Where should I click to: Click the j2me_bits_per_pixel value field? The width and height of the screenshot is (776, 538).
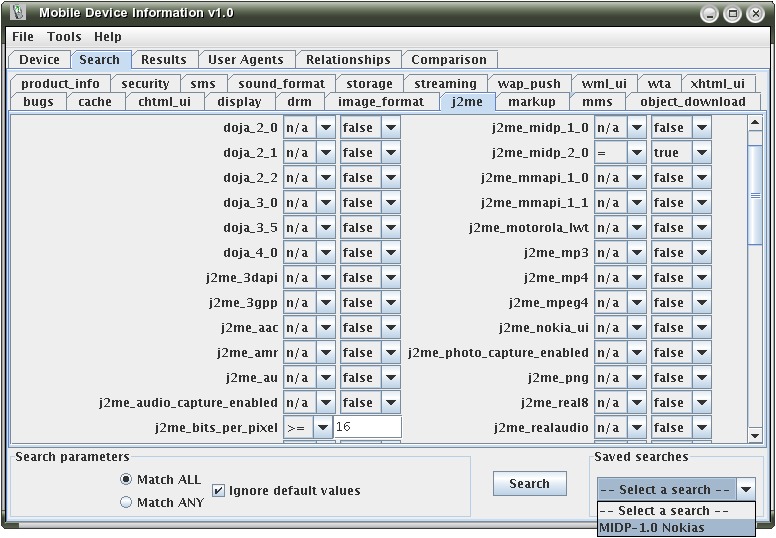(x=367, y=428)
